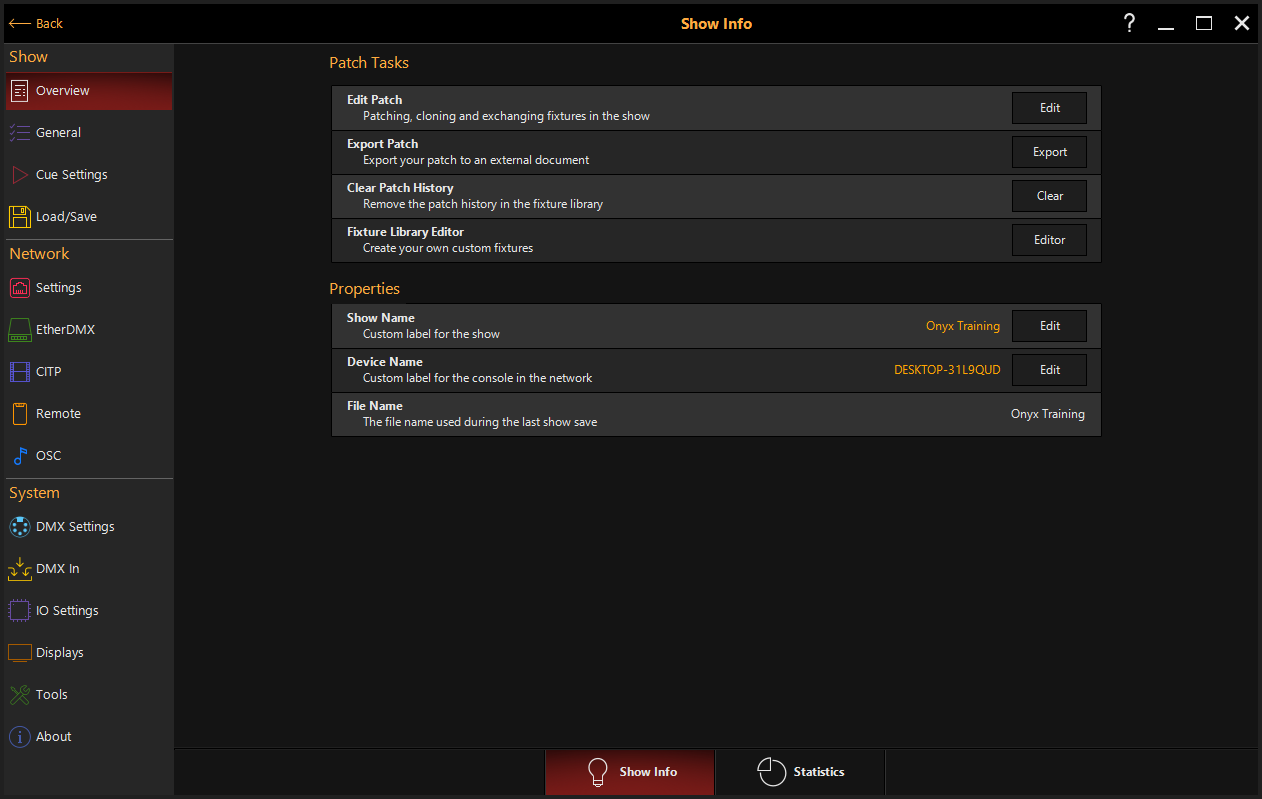The image size is (1262, 799).
Task: Click the General checklist icon
Action: [19, 133]
